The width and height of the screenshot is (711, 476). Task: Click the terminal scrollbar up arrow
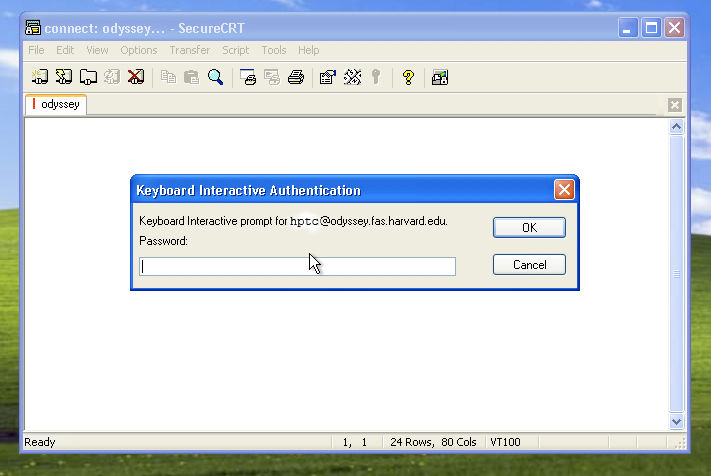point(676,126)
